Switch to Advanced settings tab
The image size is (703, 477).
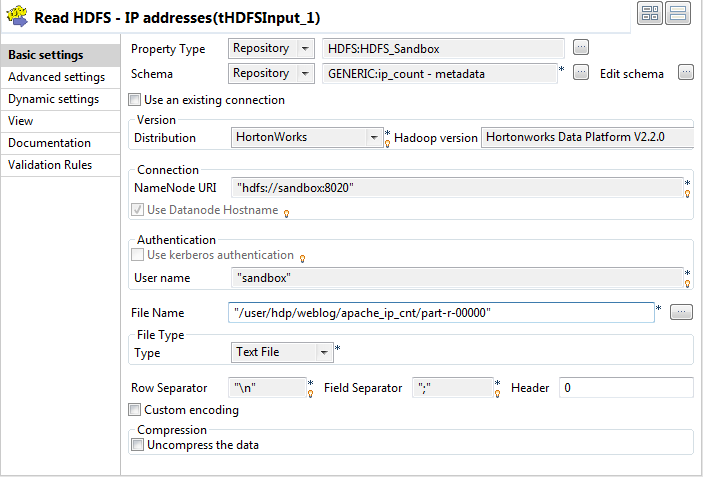coord(56,77)
